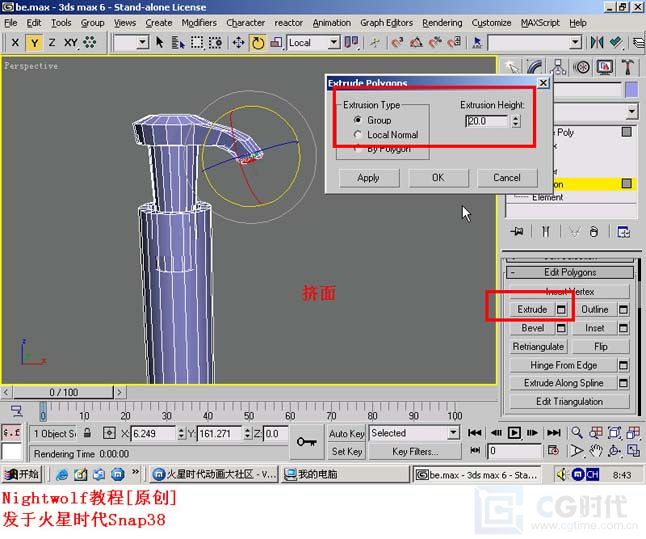Choose the rectangular selection region tool
646x539 pixels.
(x=197, y=42)
